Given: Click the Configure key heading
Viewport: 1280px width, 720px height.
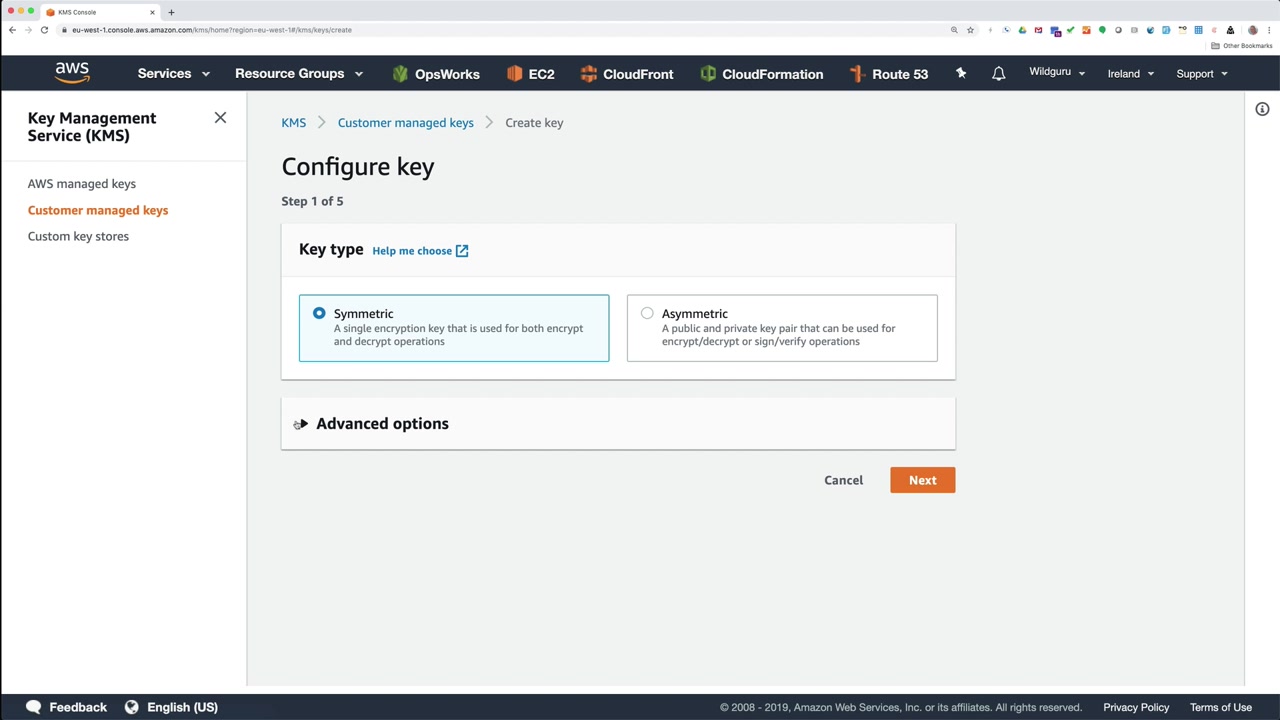Looking at the screenshot, I should pos(358,167).
